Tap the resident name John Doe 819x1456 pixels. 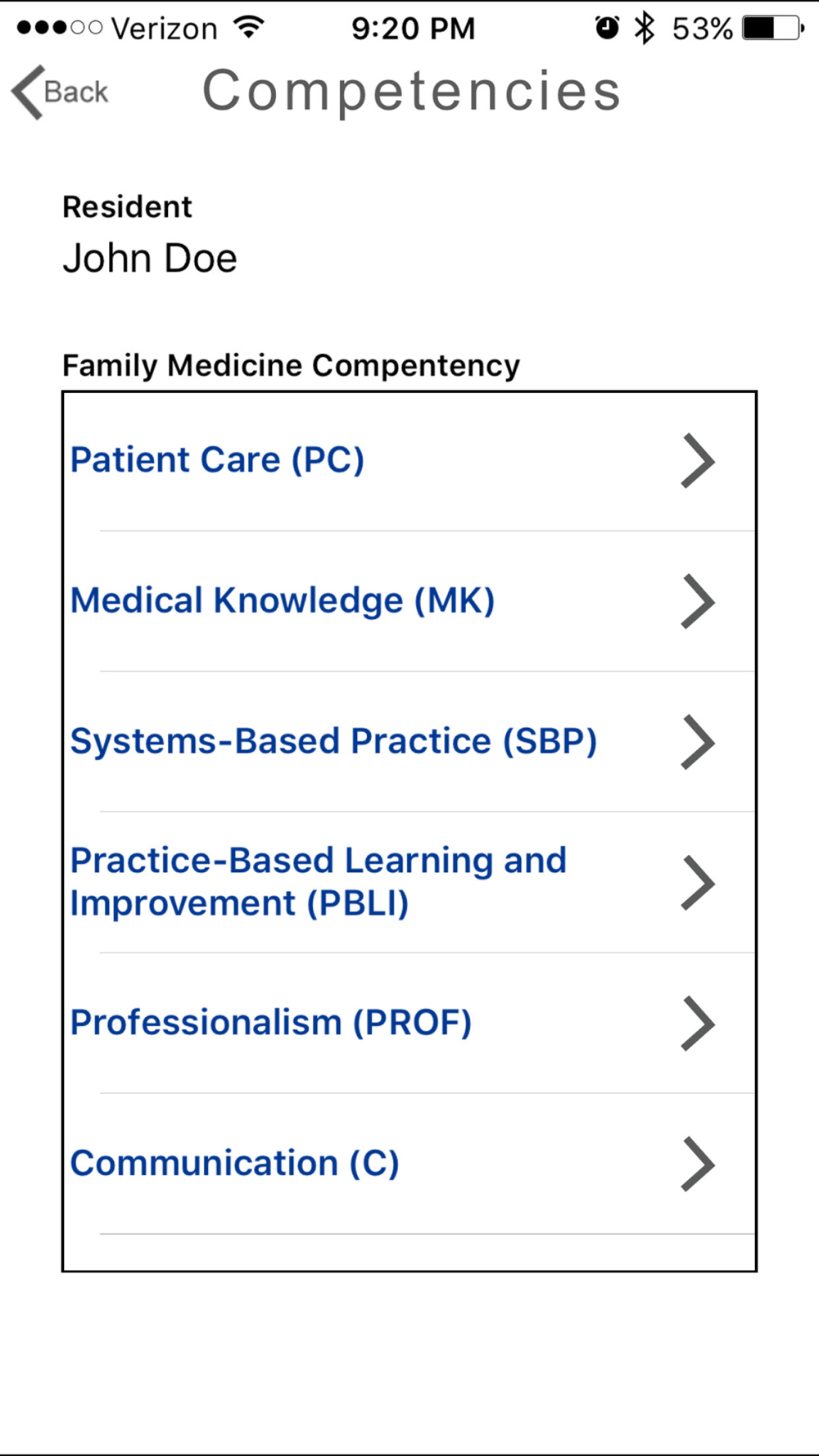150,259
